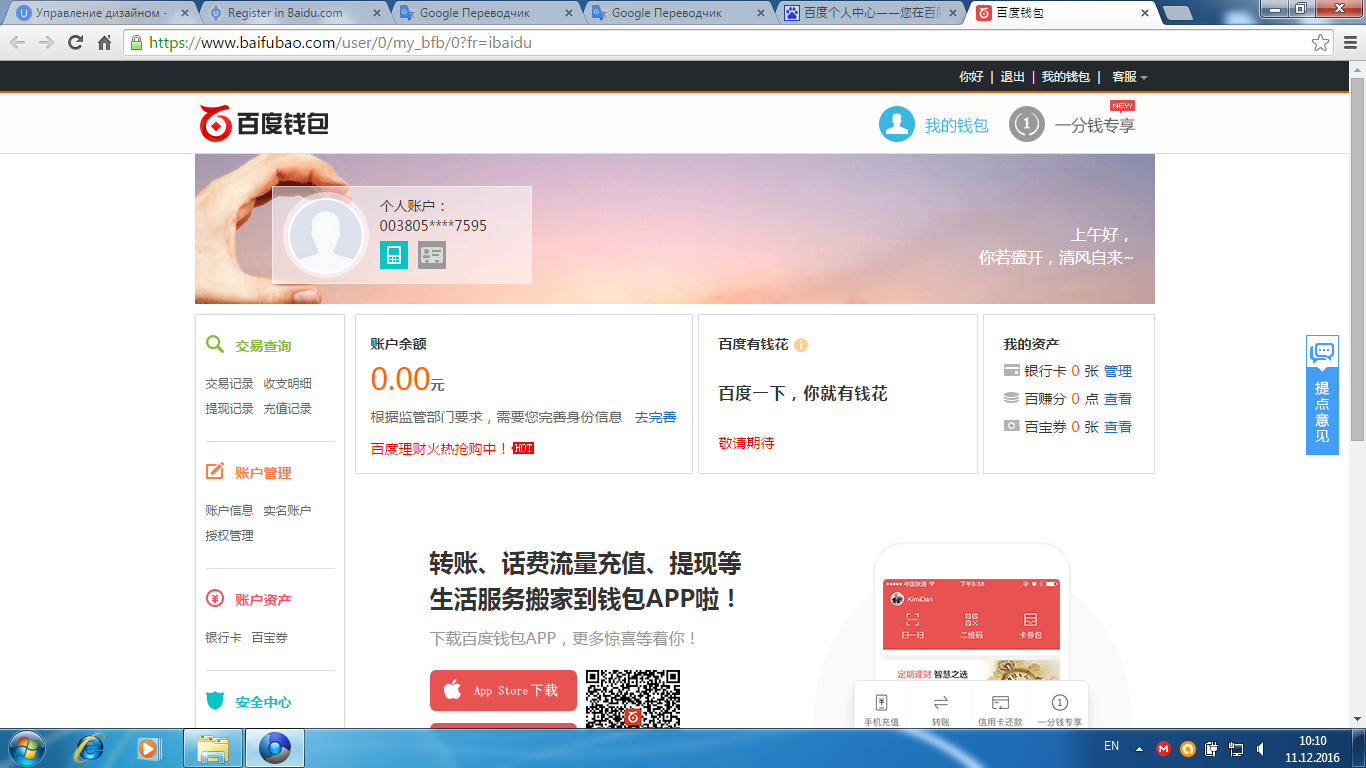Open Internet Explorer from taskbar
The image size is (1366, 768).
(90, 748)
